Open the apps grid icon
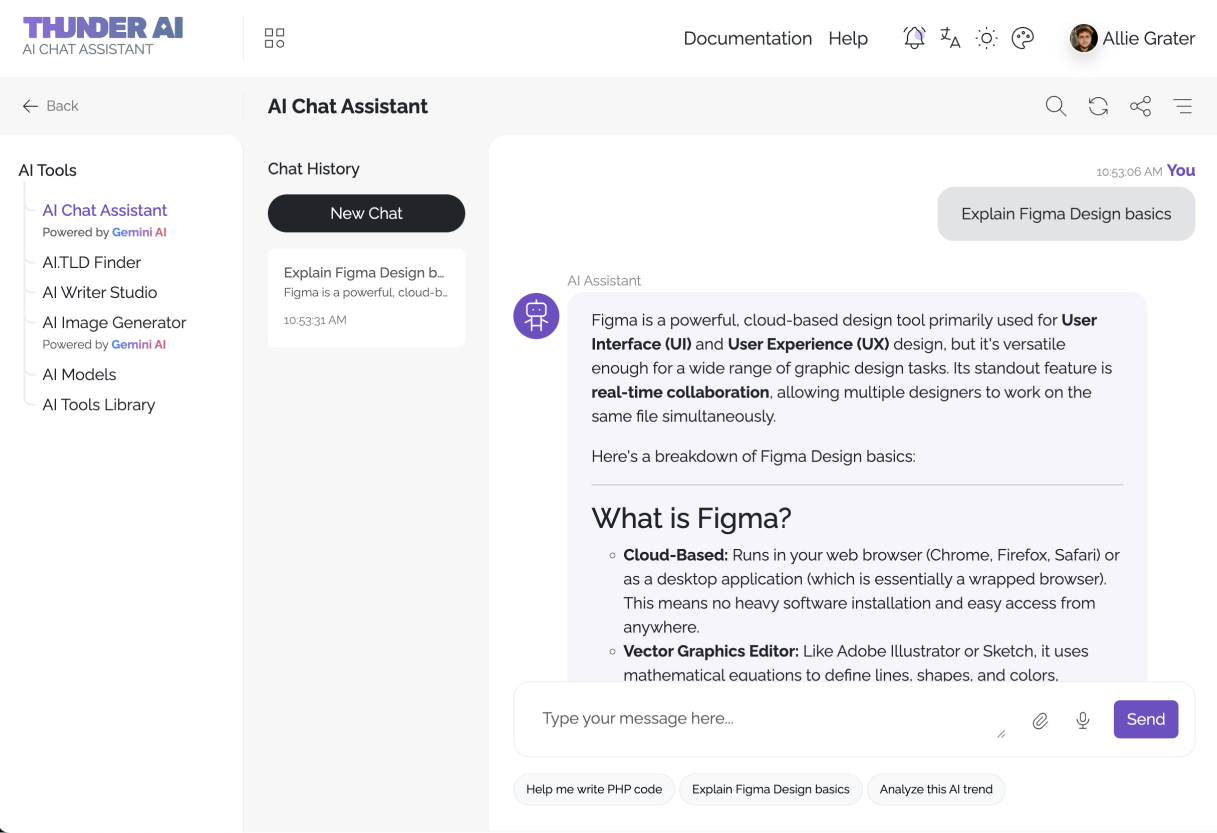Image resolution: width=1217 pixels, height=833 pixels. point(274,38)
